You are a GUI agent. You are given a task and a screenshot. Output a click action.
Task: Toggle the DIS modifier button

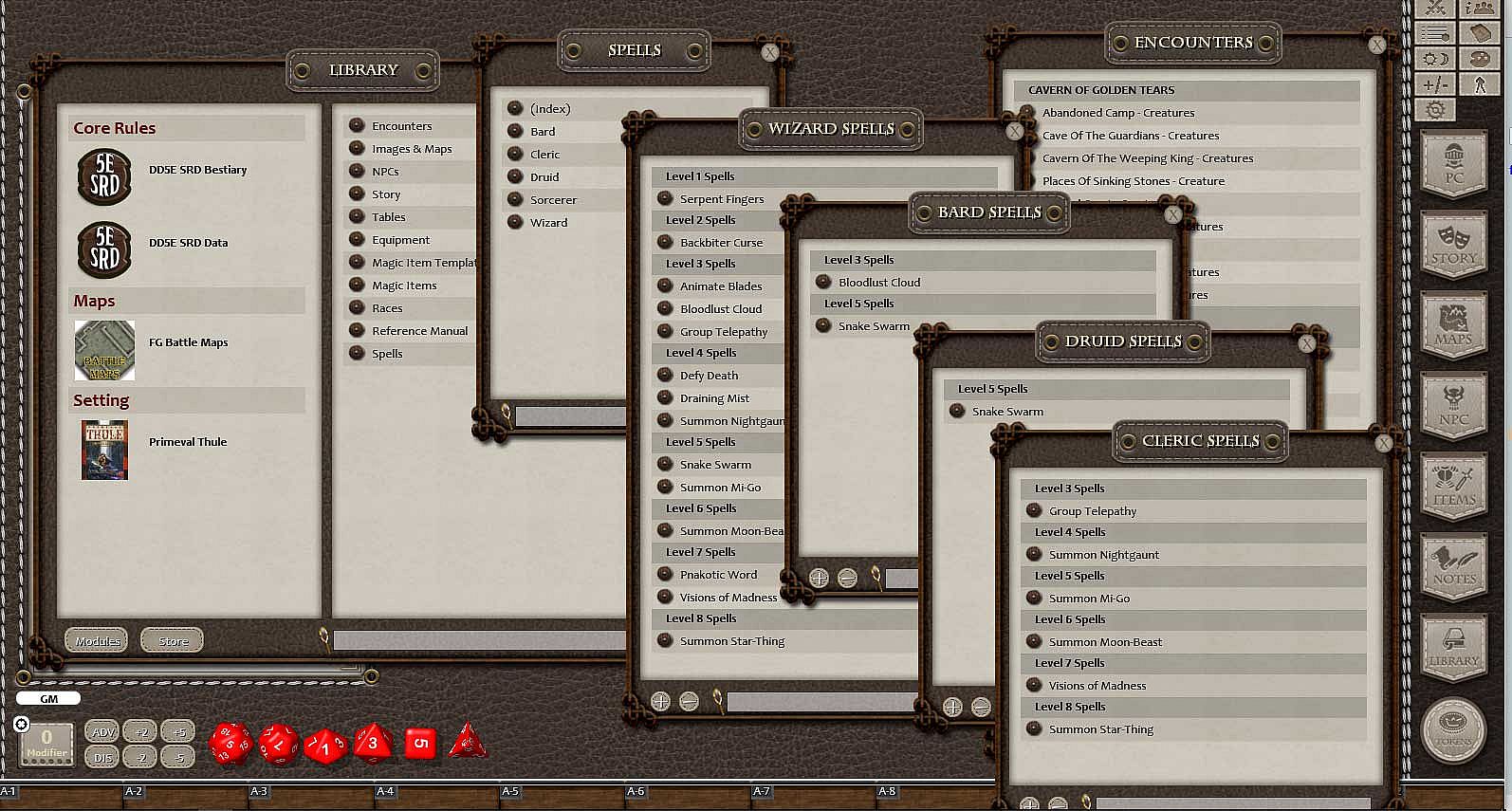[x=102, y=757]
